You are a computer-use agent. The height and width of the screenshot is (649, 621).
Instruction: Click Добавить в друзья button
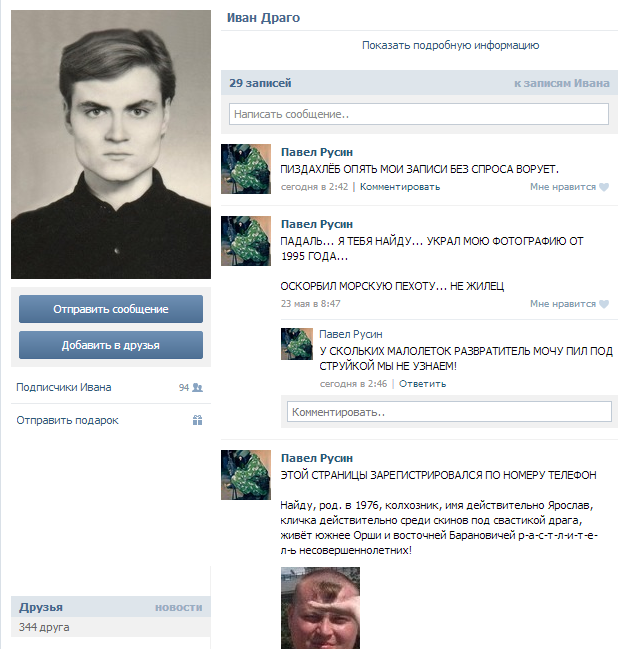tap(111, 345)
